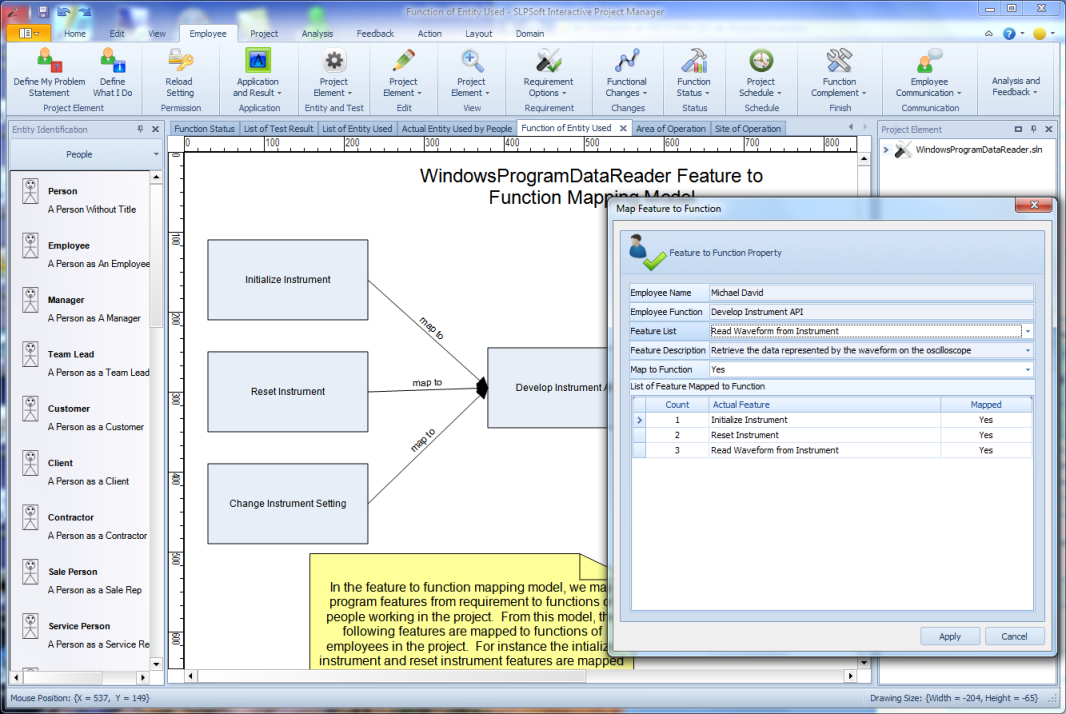Click the Functional Changes icon
This screenshot has width=1066, height=714.
(x=627, y=61)
